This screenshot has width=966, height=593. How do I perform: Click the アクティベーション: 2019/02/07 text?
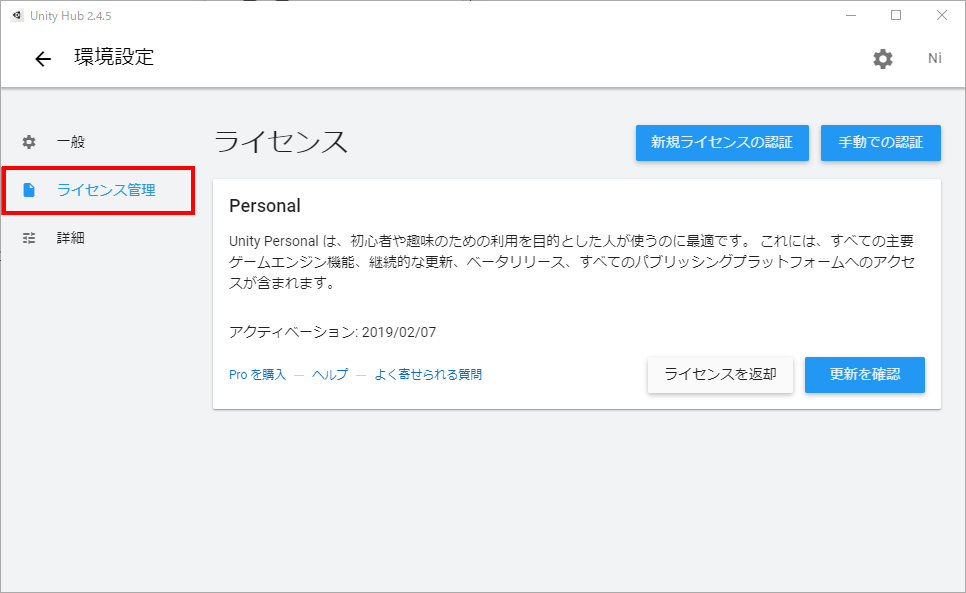(333, 333)
